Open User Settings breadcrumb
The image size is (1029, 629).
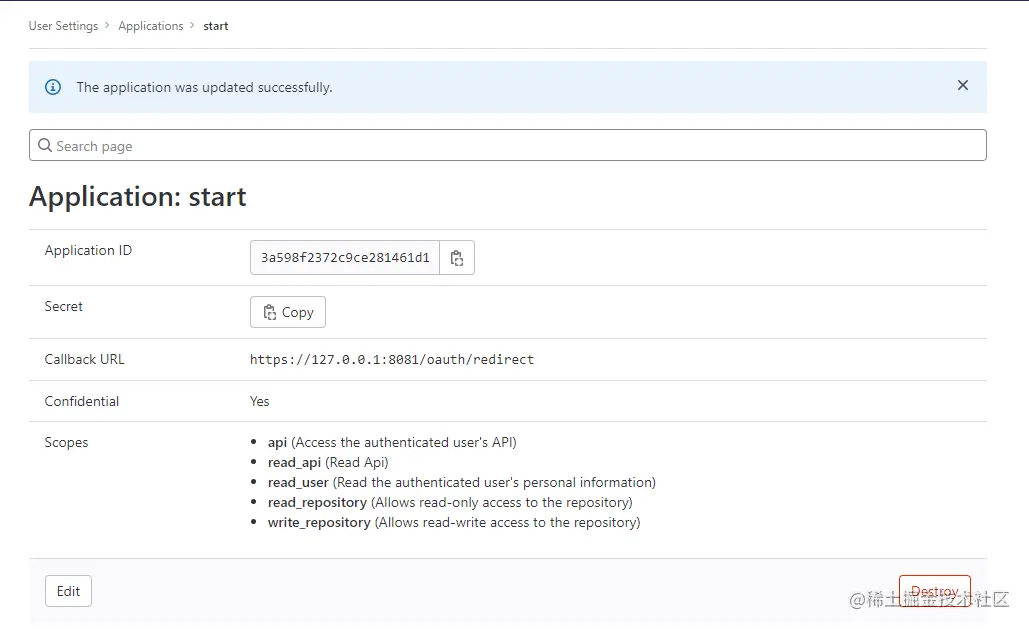coord(63,26)
